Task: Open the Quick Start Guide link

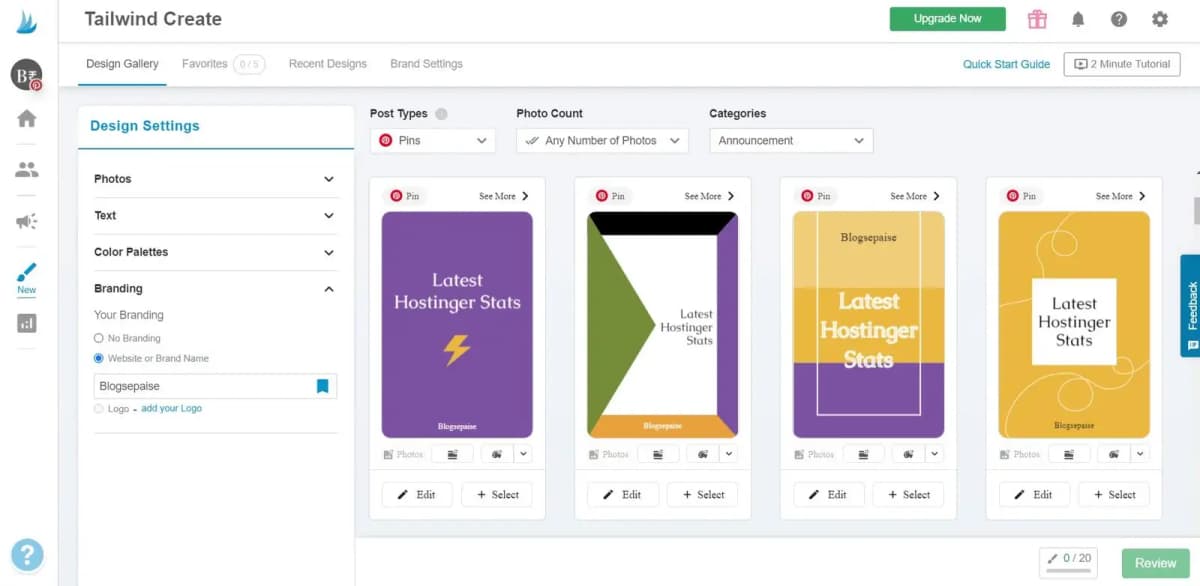Action: click(x=1006, y=64)
